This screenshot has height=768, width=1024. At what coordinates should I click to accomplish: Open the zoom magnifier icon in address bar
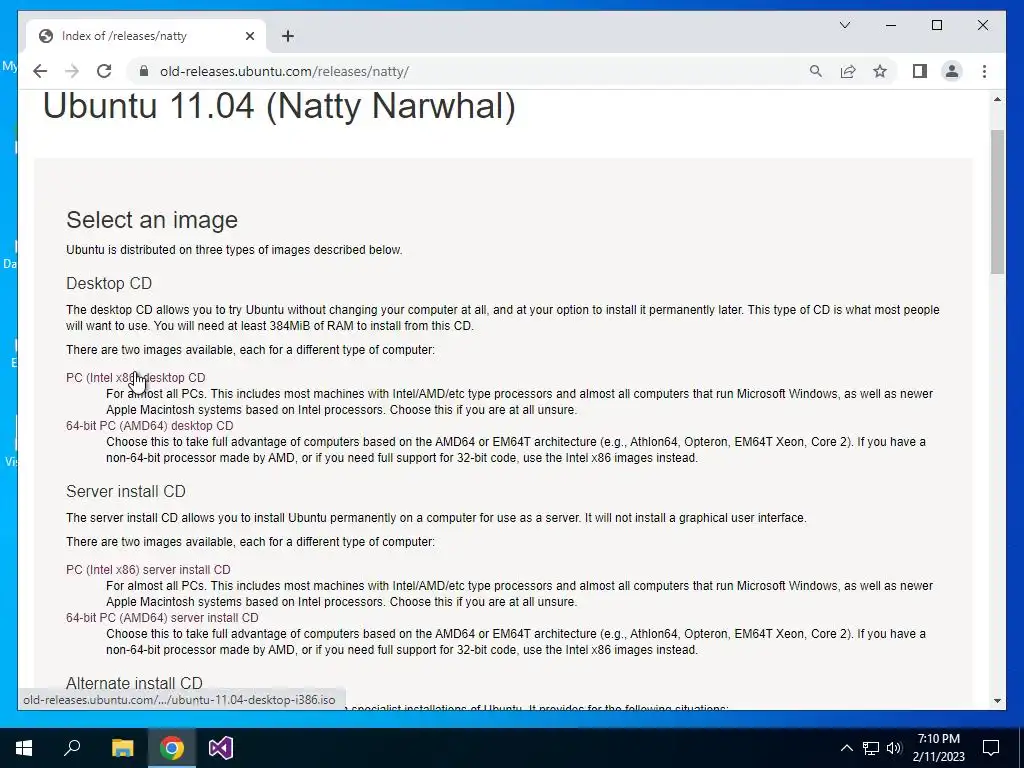point(816,71)
